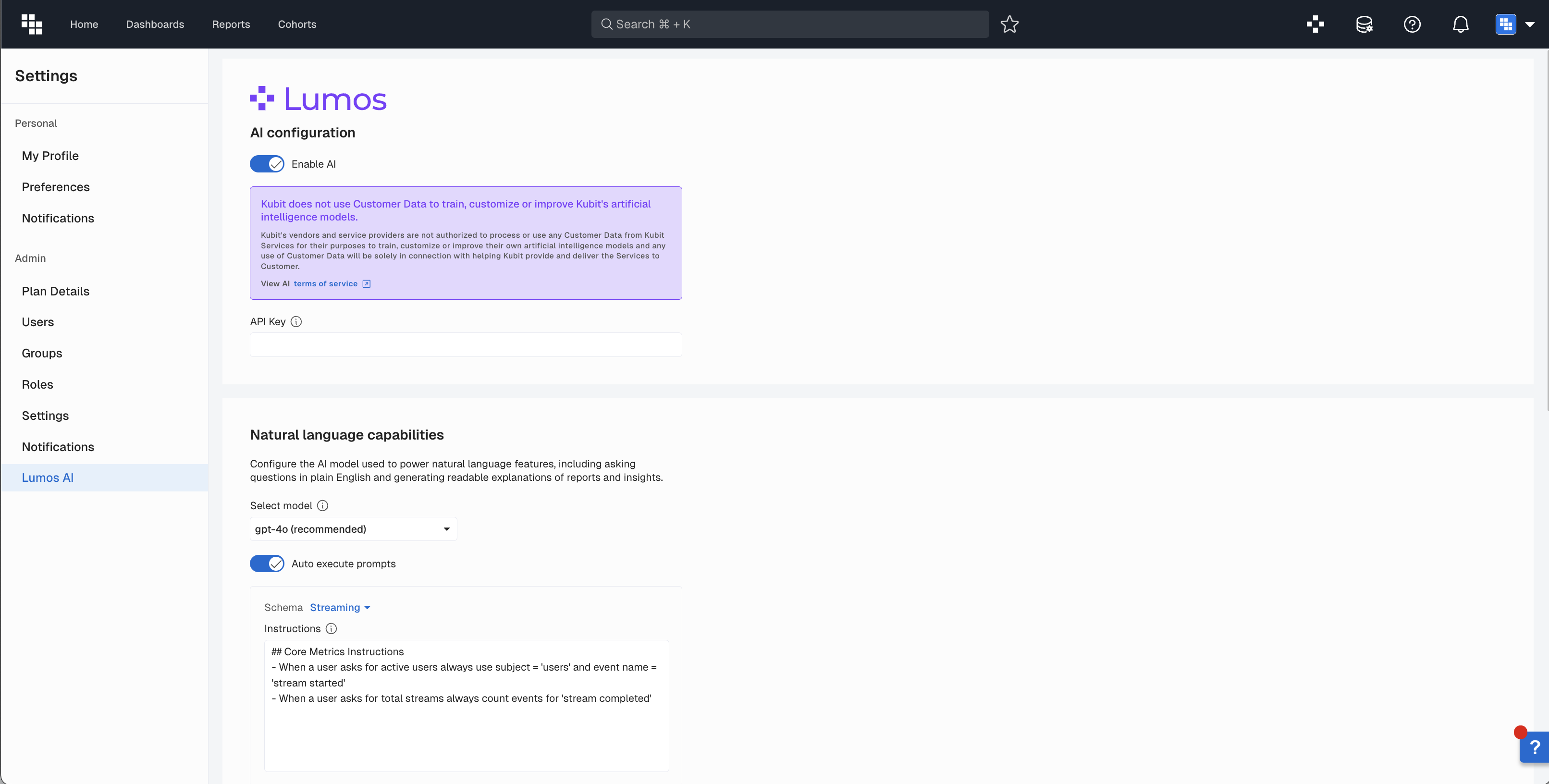Open the notifications bell
Screen dimensions: 1549x784
pos(1461,24)
